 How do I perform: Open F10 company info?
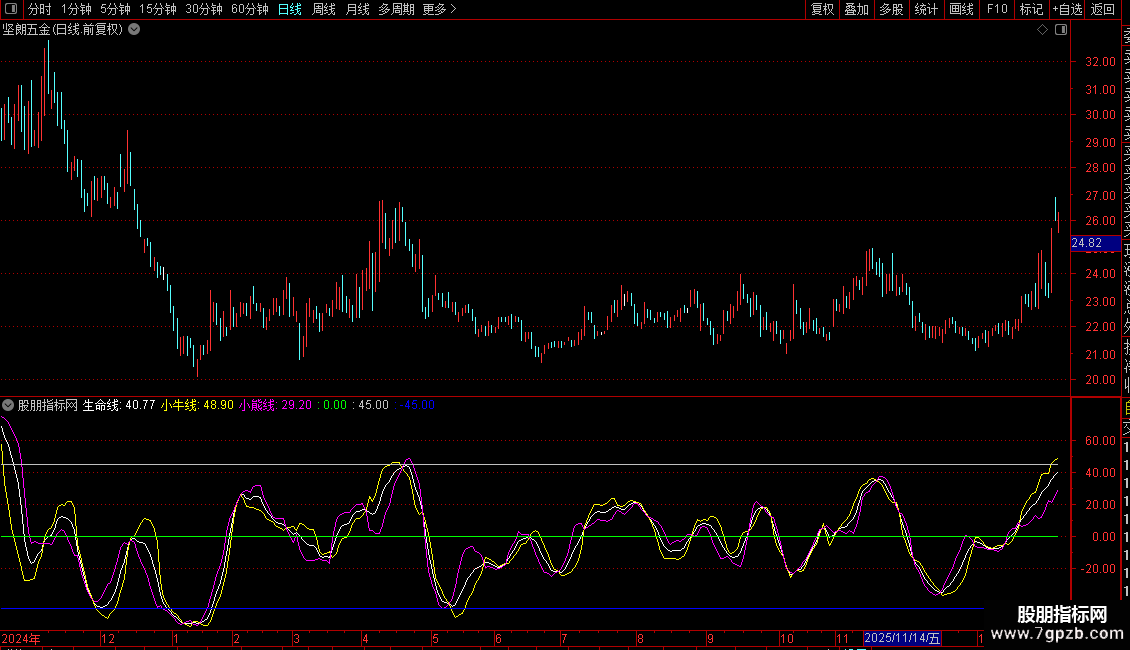click(x=997, y=9)
